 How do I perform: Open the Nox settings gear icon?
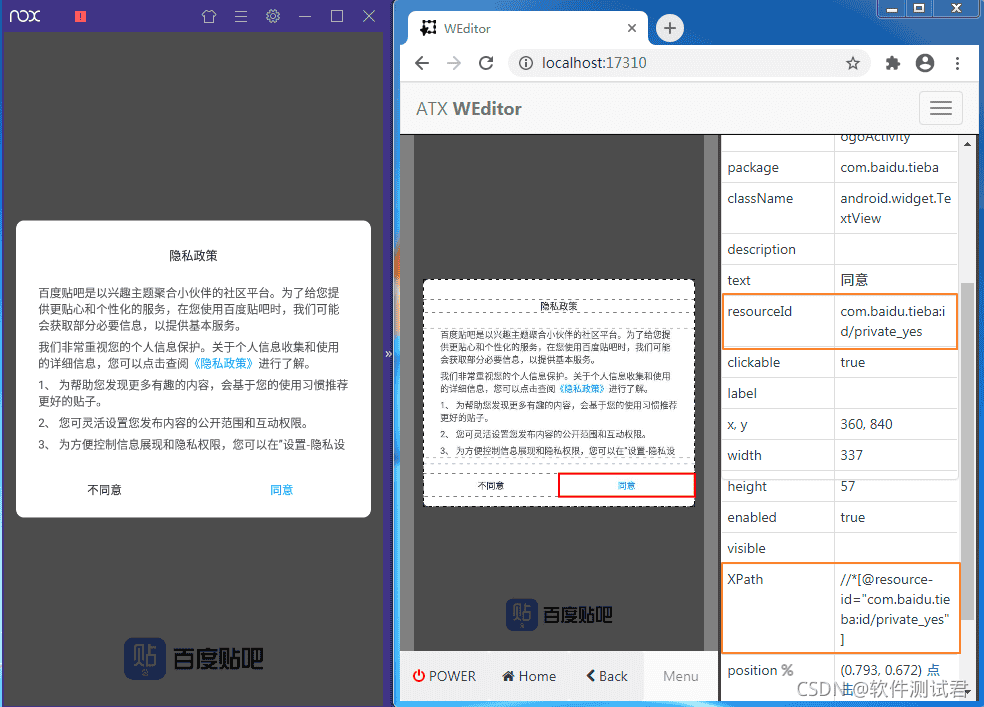272,16
